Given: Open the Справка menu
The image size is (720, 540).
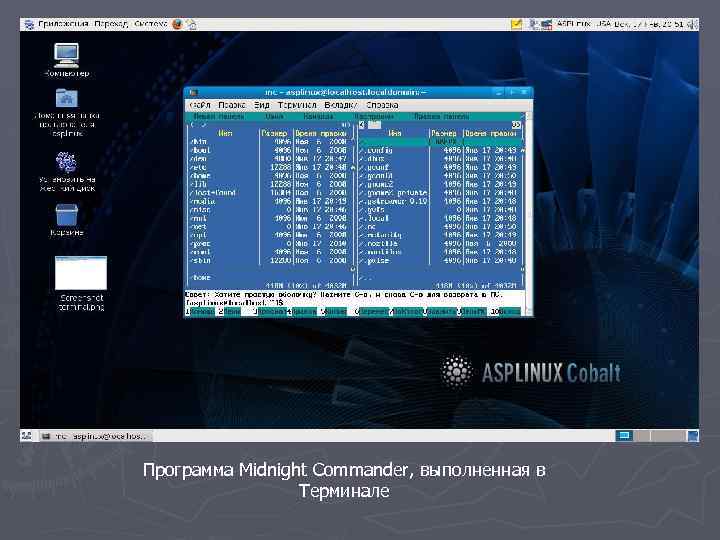Looking at the screenshot, I should (x=382, y=105).
